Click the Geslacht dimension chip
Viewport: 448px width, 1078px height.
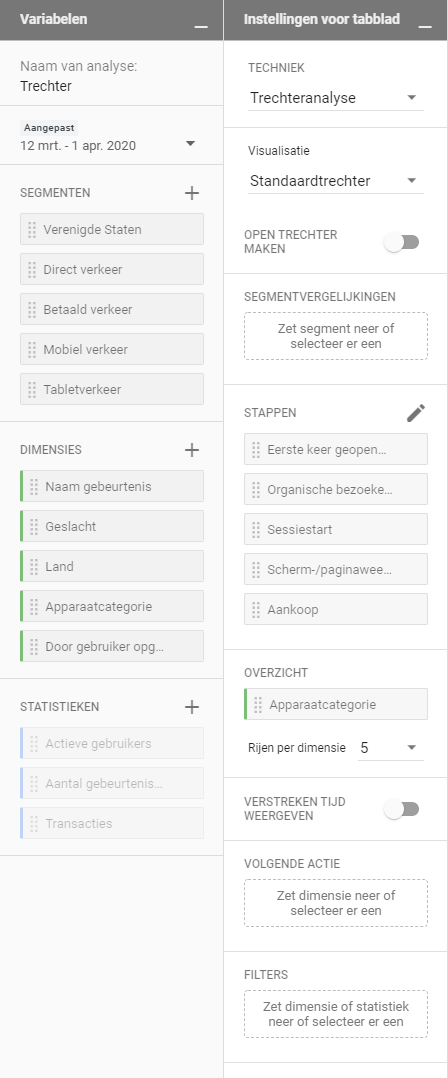pos(112,527)
